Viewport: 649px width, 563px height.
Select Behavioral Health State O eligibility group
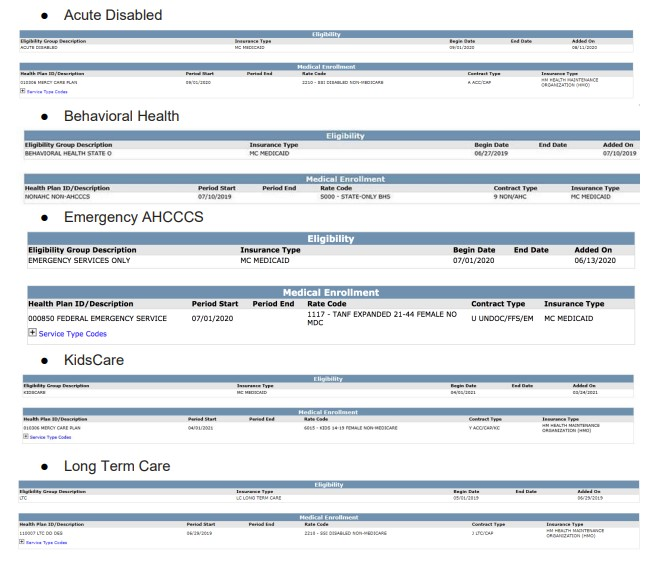pos(69,155)
